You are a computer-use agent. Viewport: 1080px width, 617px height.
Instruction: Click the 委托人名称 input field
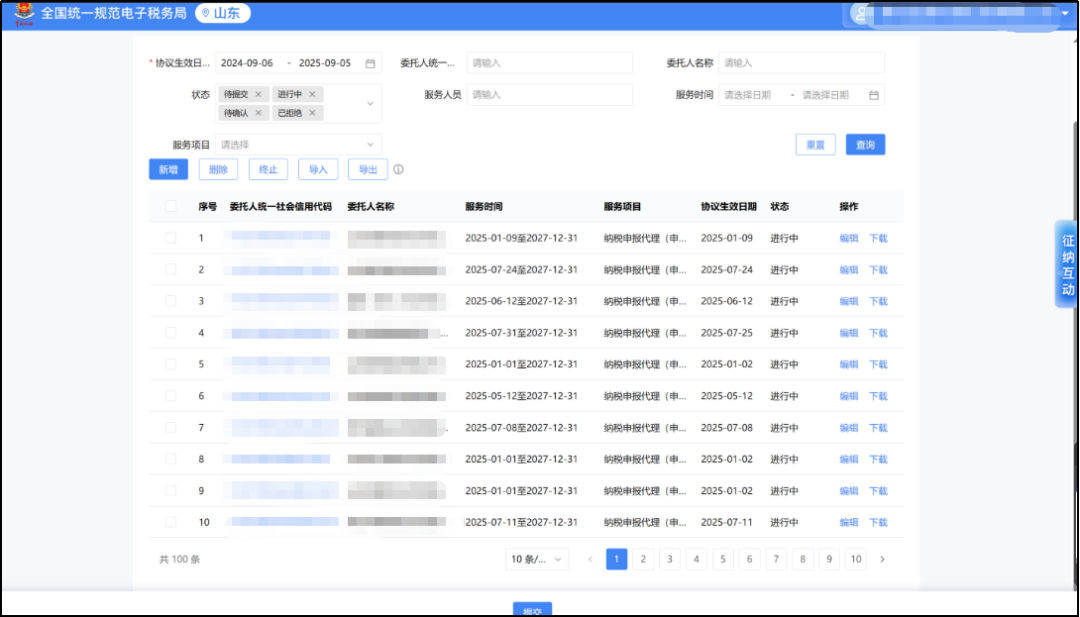[801, 63]
